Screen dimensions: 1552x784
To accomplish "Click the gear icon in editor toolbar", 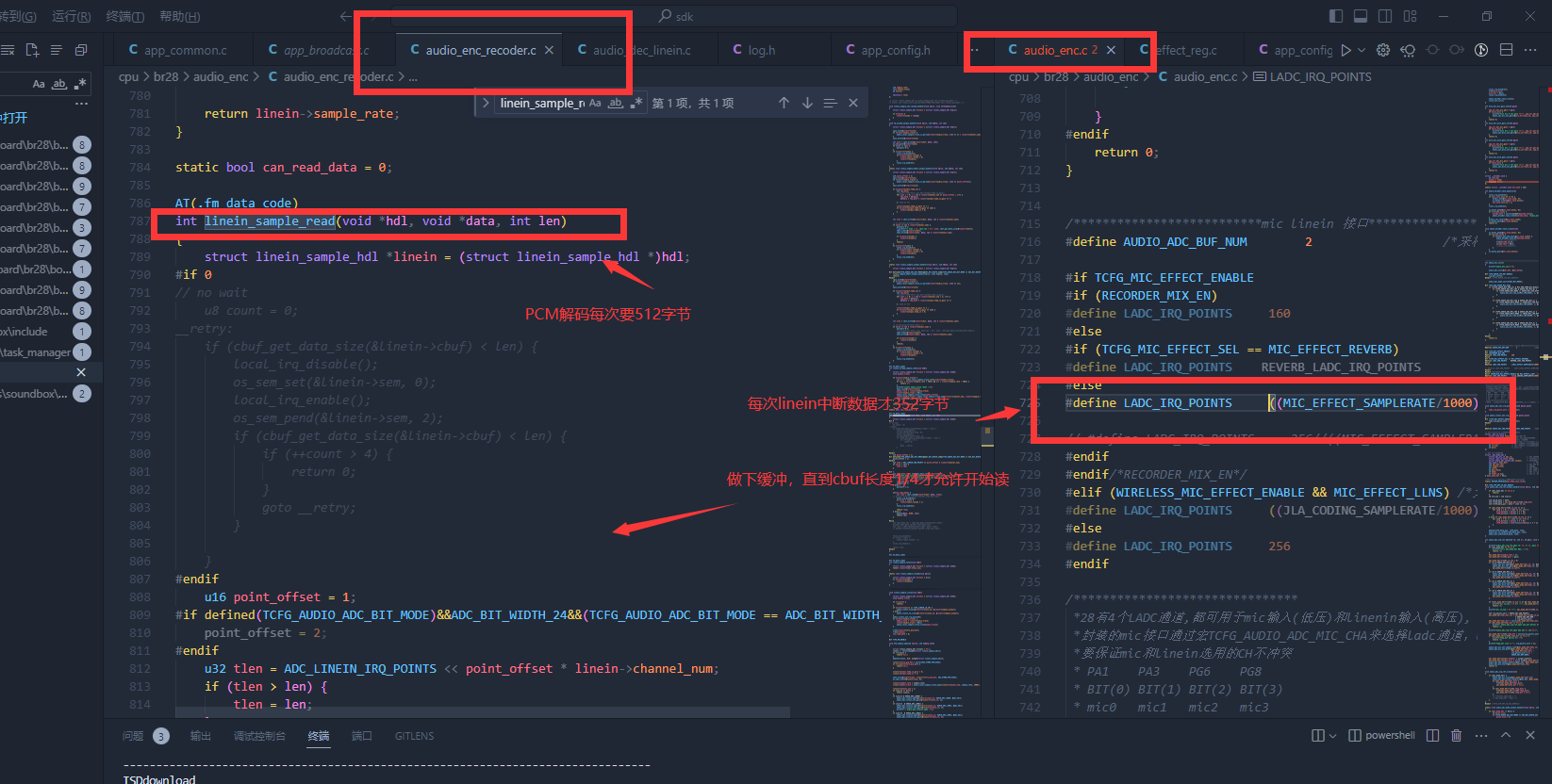I will coord(1383,50).
